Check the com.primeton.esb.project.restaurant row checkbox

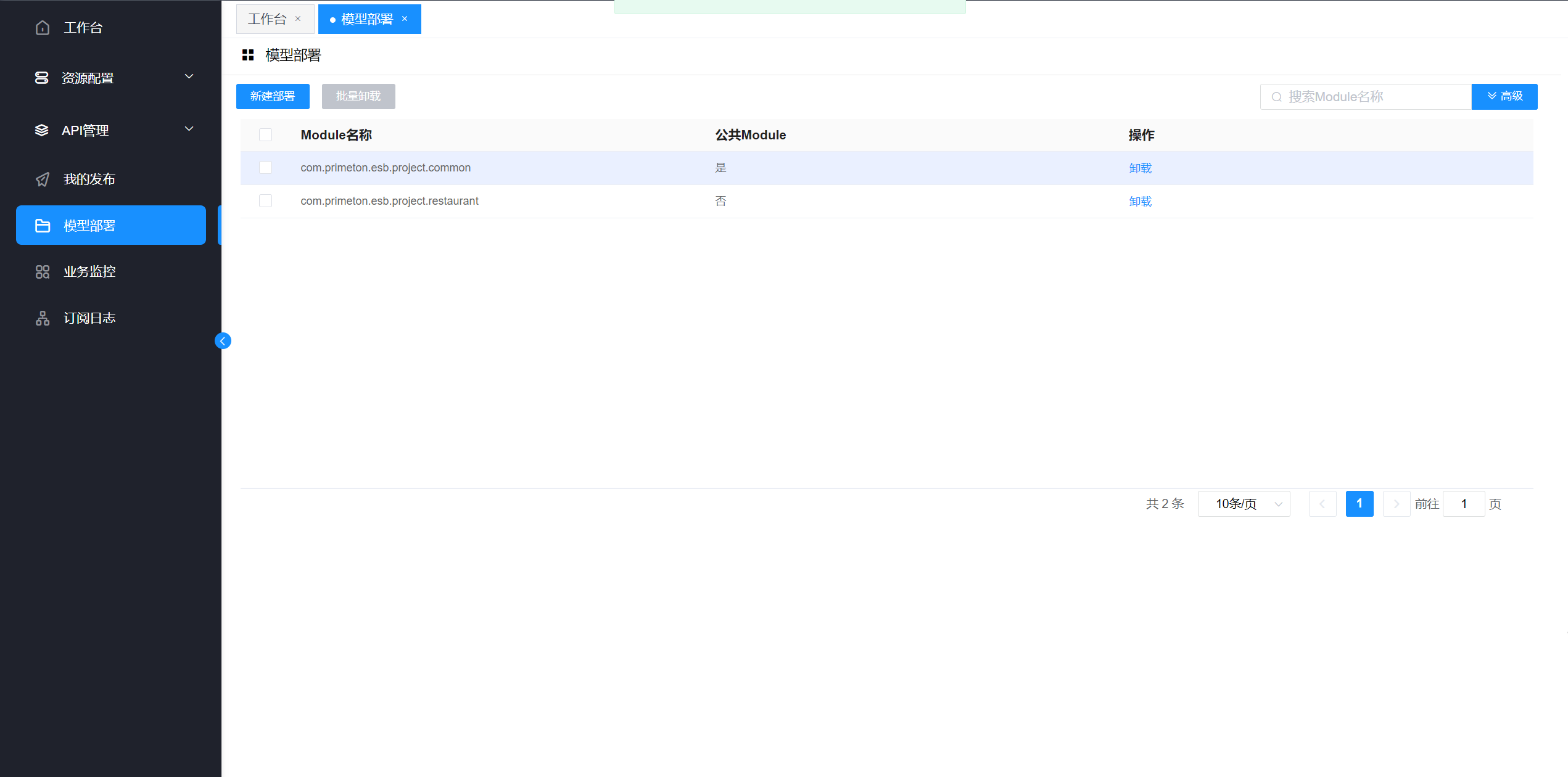[266, 201]
